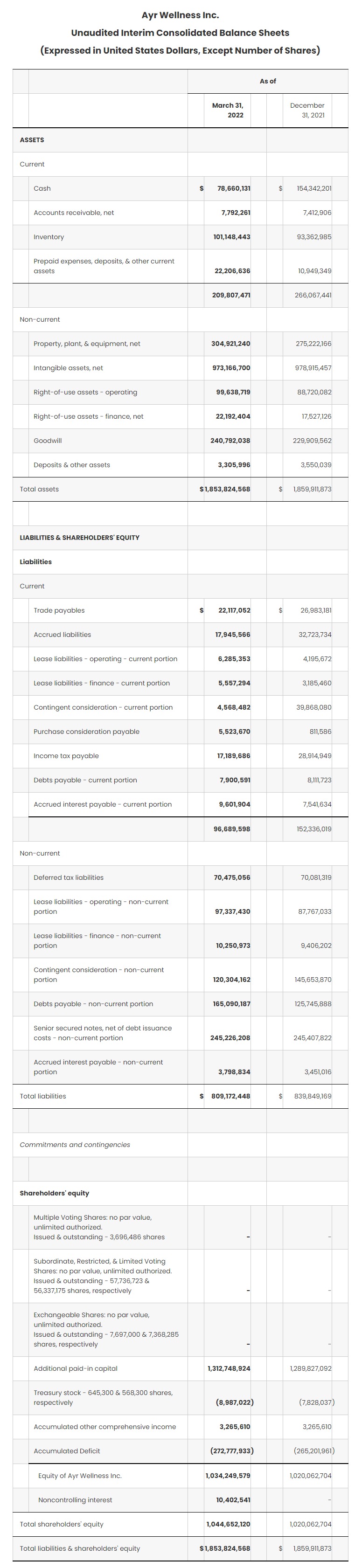Click the "Intangible assets, net" row label
The image size is (355, 1568).
pyautogui.click(x=68, y=368)
